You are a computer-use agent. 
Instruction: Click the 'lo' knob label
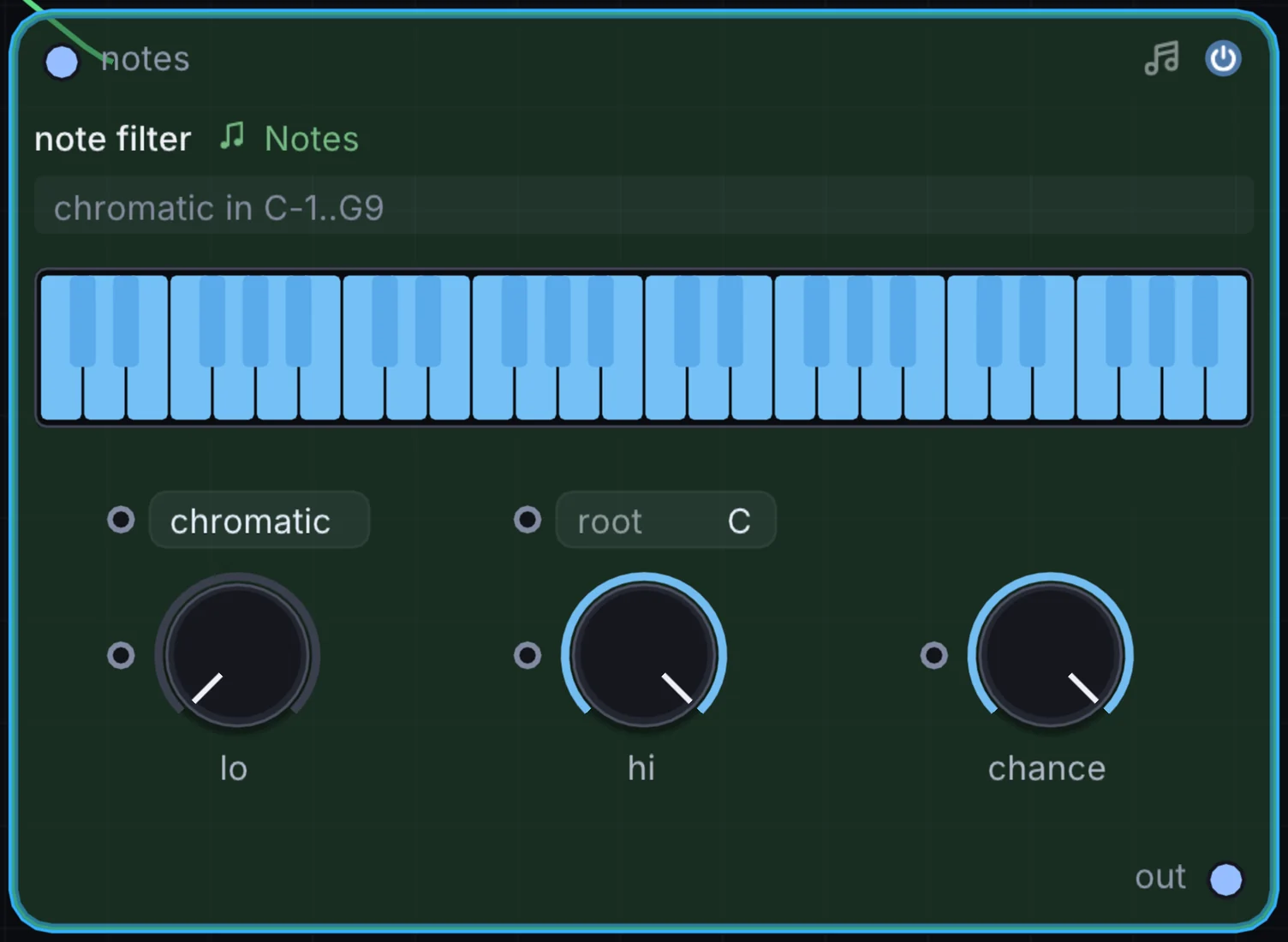pos(234,768)
